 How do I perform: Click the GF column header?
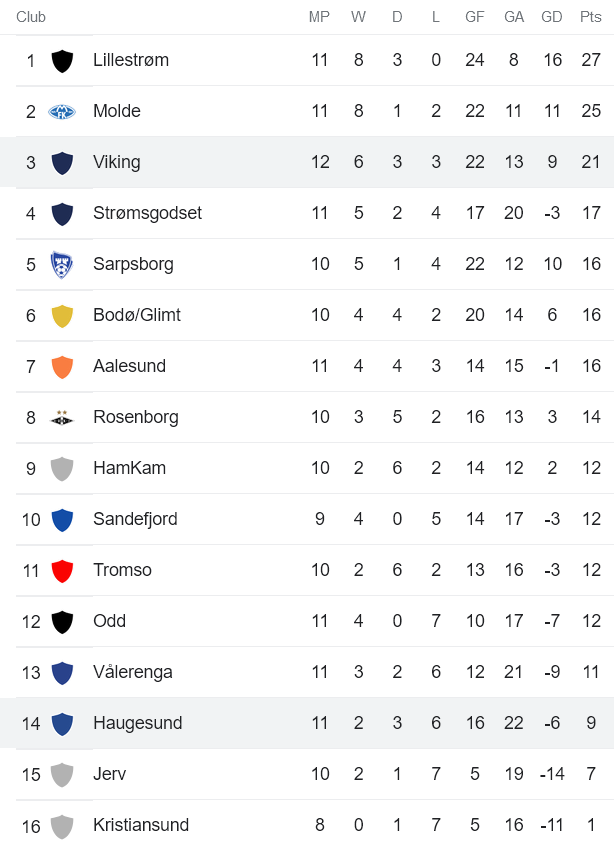[475, 17]
